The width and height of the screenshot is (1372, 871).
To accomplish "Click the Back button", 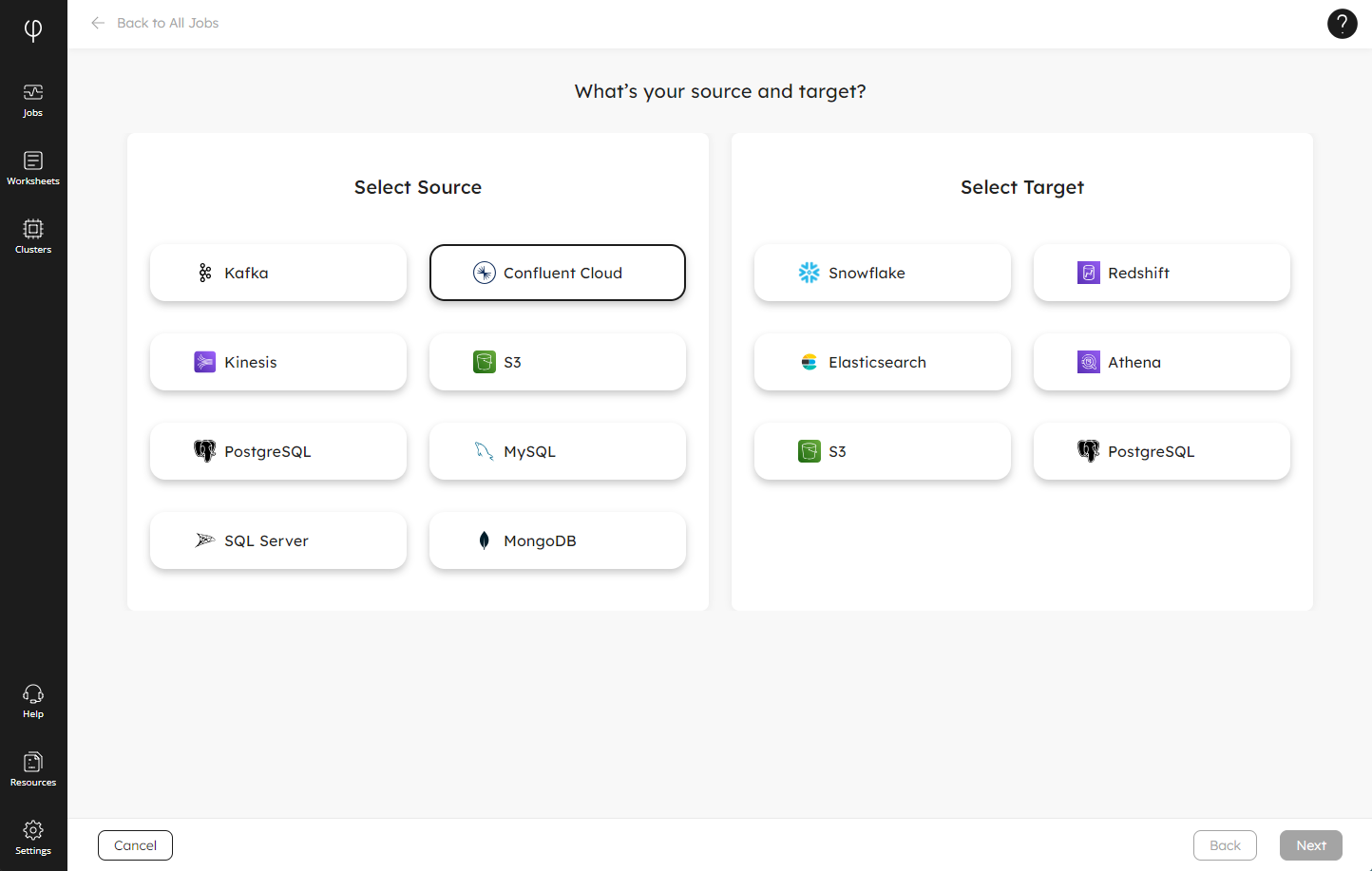I will pos(1225,845).
